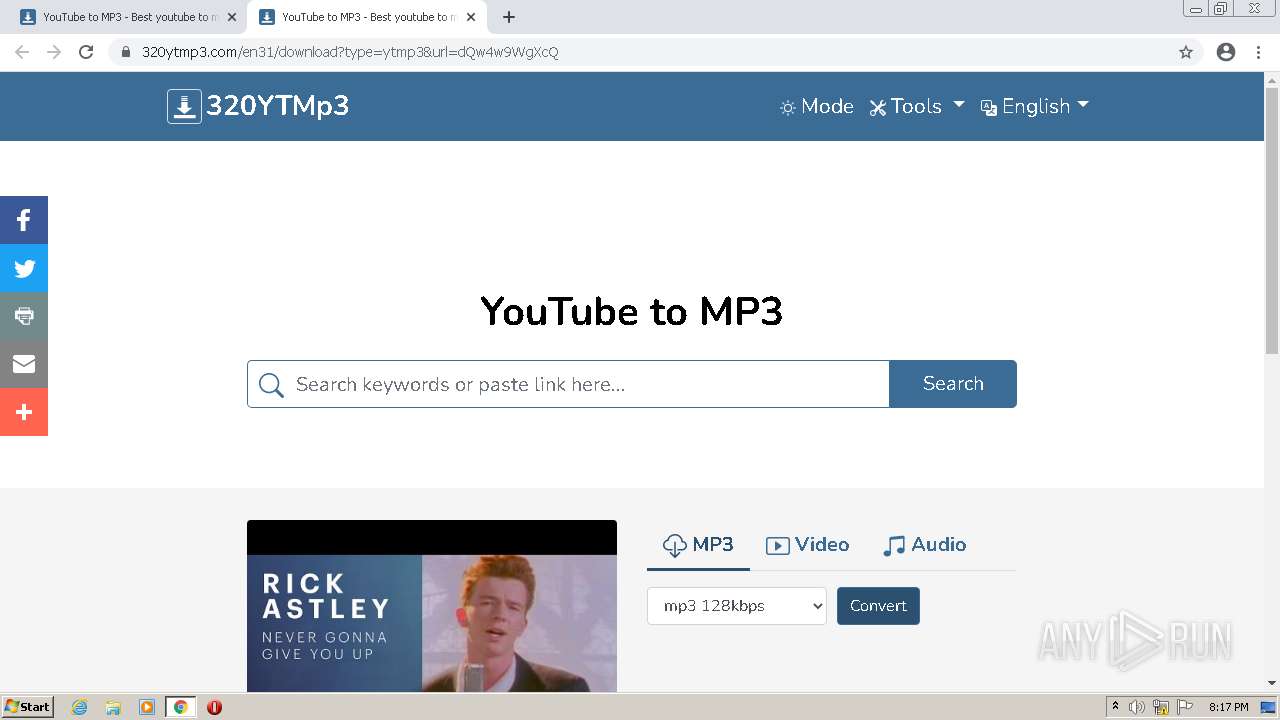Viewport: 1280px width, 720px height.
Task: Show hidden tray icons arrow
Action: [1115, 707]
